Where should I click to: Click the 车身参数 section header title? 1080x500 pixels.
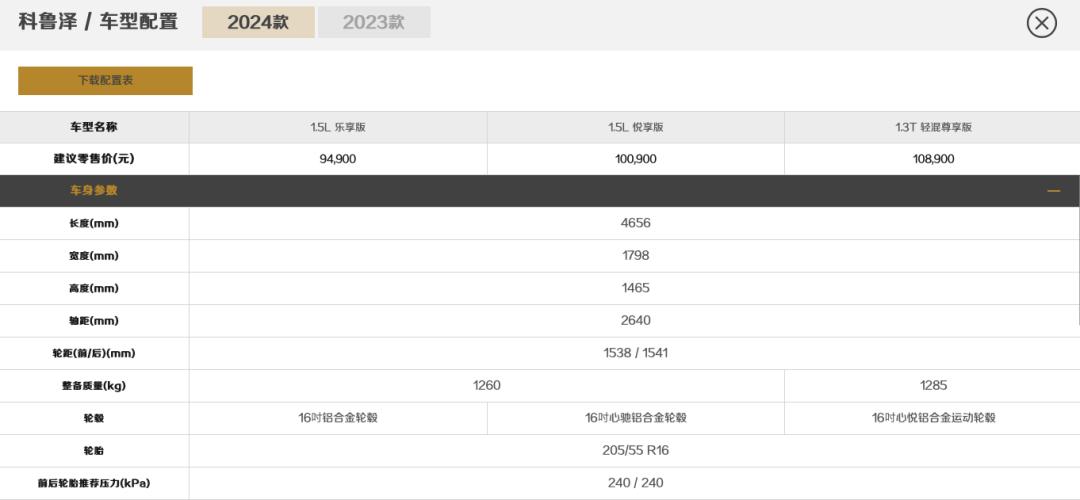click(x=93, y=190)
